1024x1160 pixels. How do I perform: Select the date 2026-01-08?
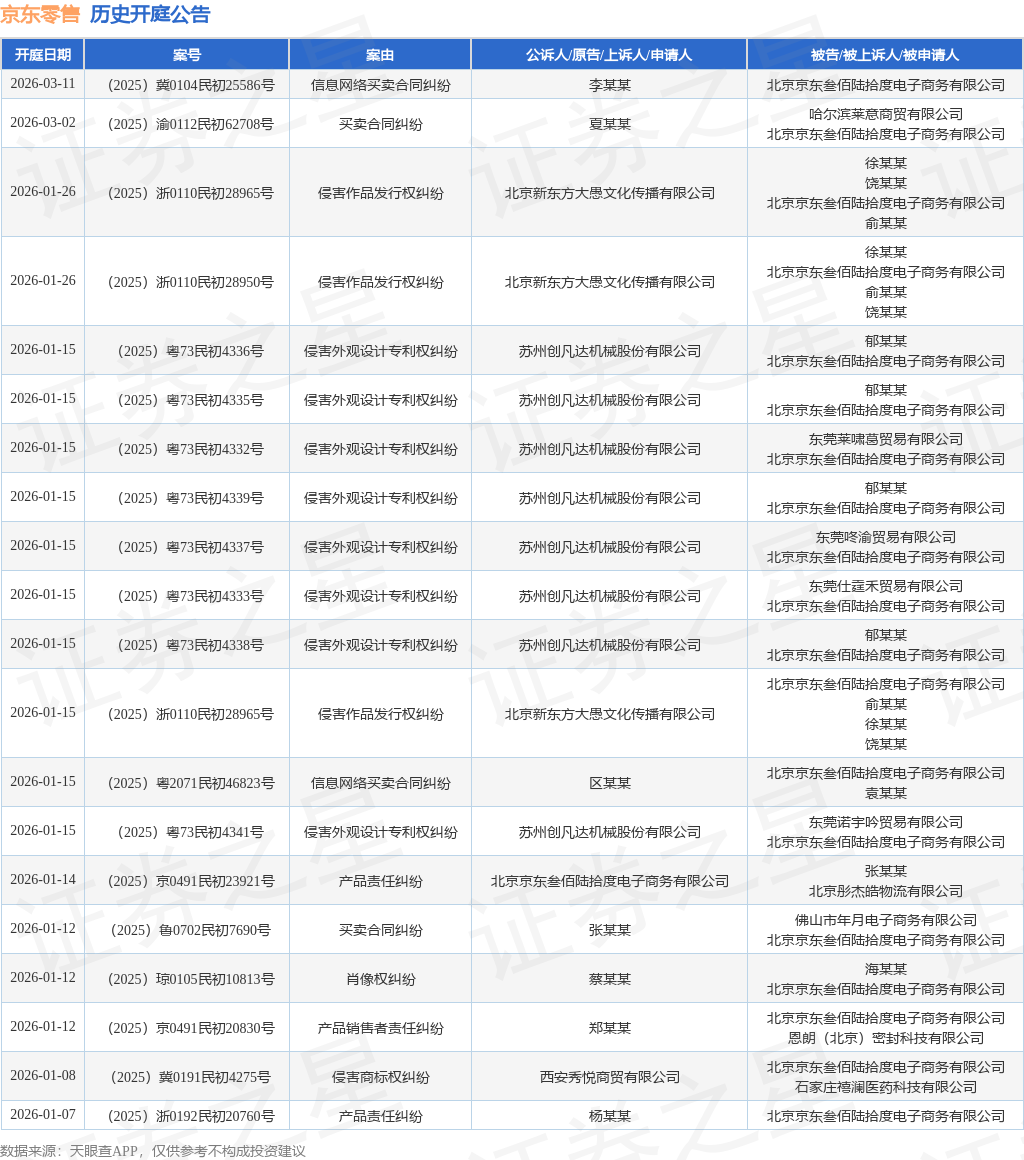[x=43, y=1076]
